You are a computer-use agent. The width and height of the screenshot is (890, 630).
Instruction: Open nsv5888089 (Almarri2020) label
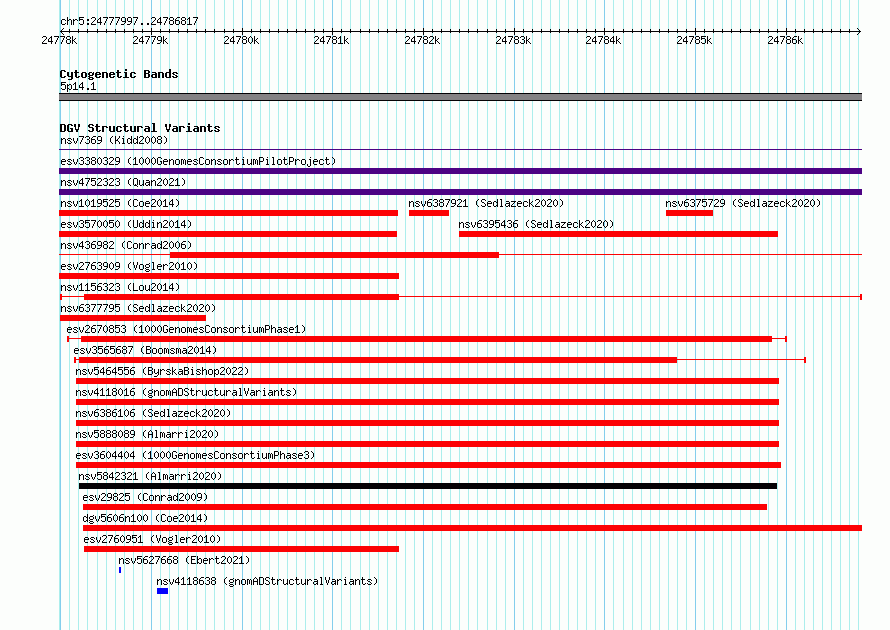pos(147,434)
